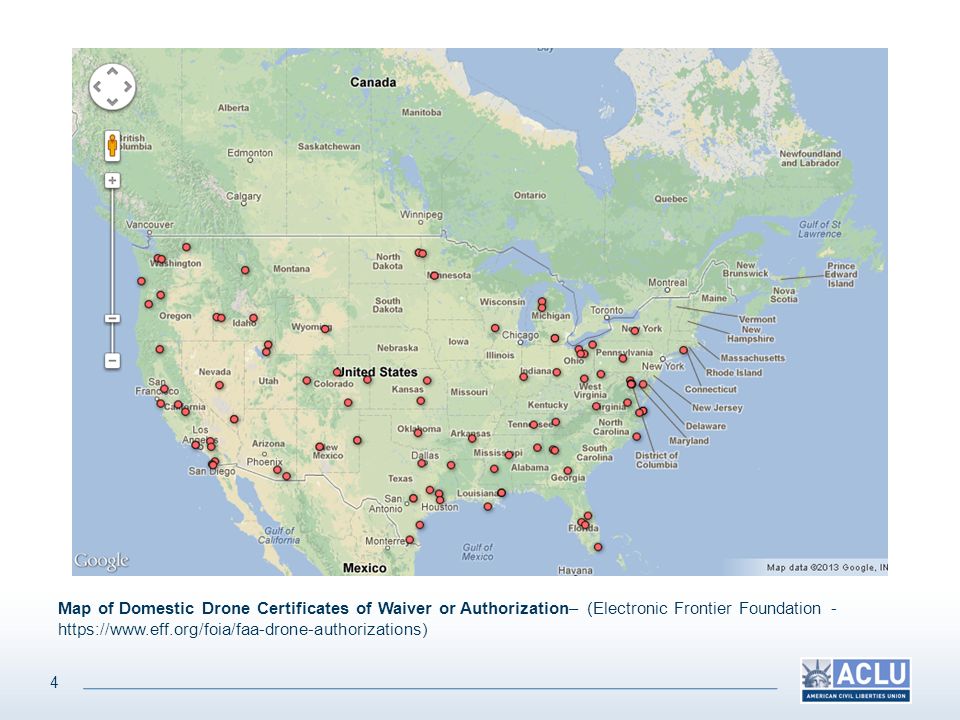The width and height of the screenshot is (960, 720).
Task: Zoom out with the bottom minus button
Action: [x=112, y=361]
